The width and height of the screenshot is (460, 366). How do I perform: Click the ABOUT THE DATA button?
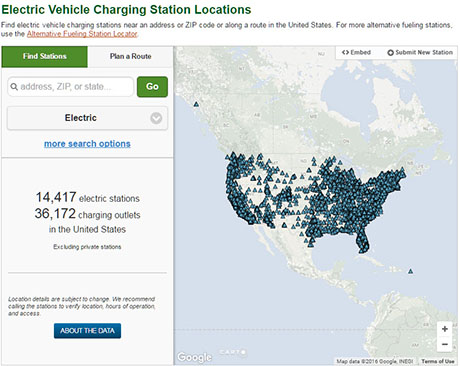tap(87, 331)
